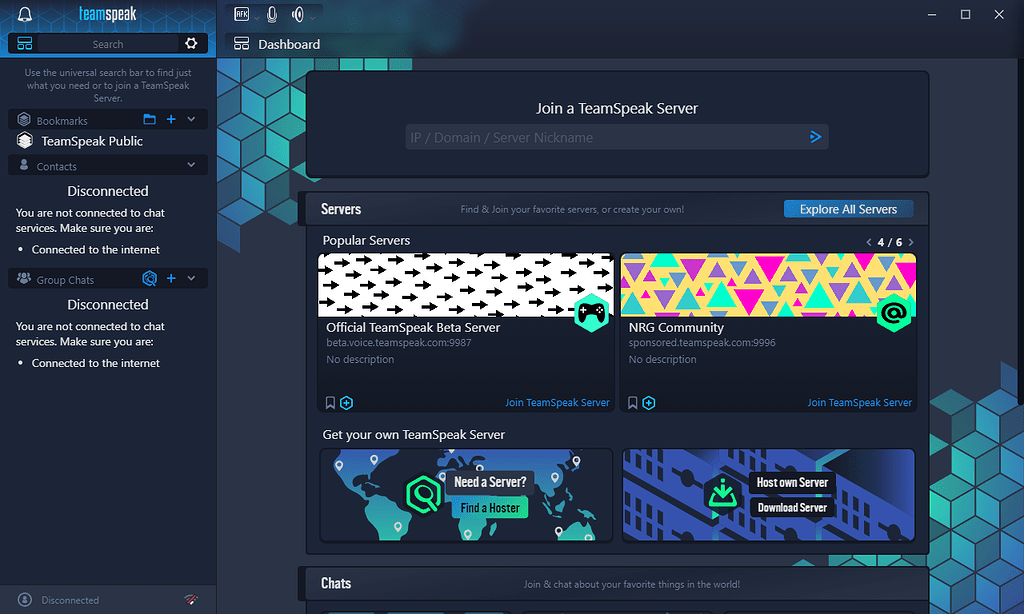Screen dimensions: 1024x614
Task: Toggle the microphone mute
Action: [271, 15]
